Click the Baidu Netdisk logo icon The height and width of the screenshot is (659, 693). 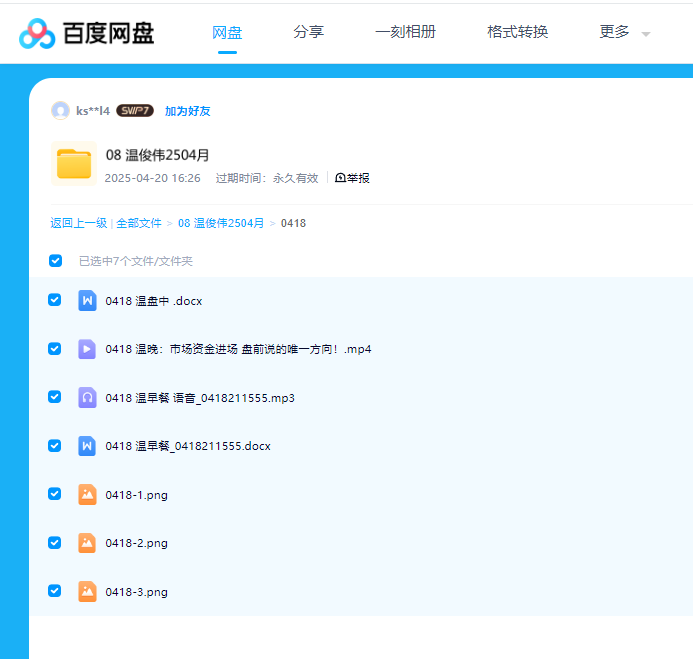pyautogui.click(x=37, y=33)
